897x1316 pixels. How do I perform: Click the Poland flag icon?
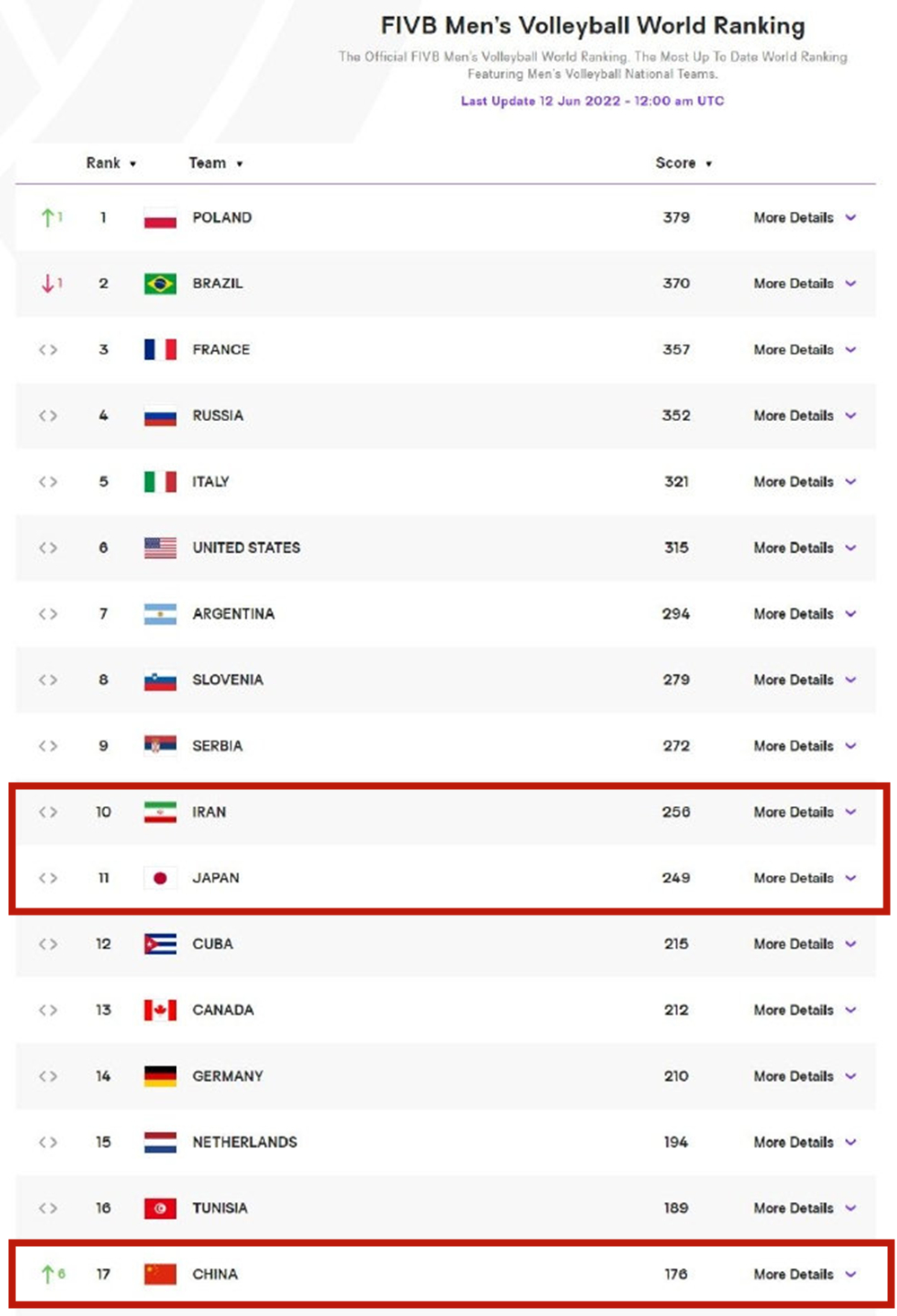click(x=160, y=218)
